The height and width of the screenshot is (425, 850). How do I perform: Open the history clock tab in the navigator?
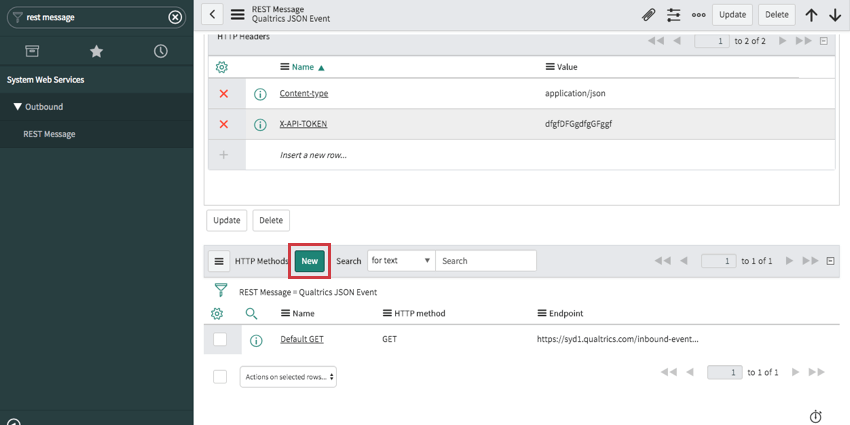160,51
